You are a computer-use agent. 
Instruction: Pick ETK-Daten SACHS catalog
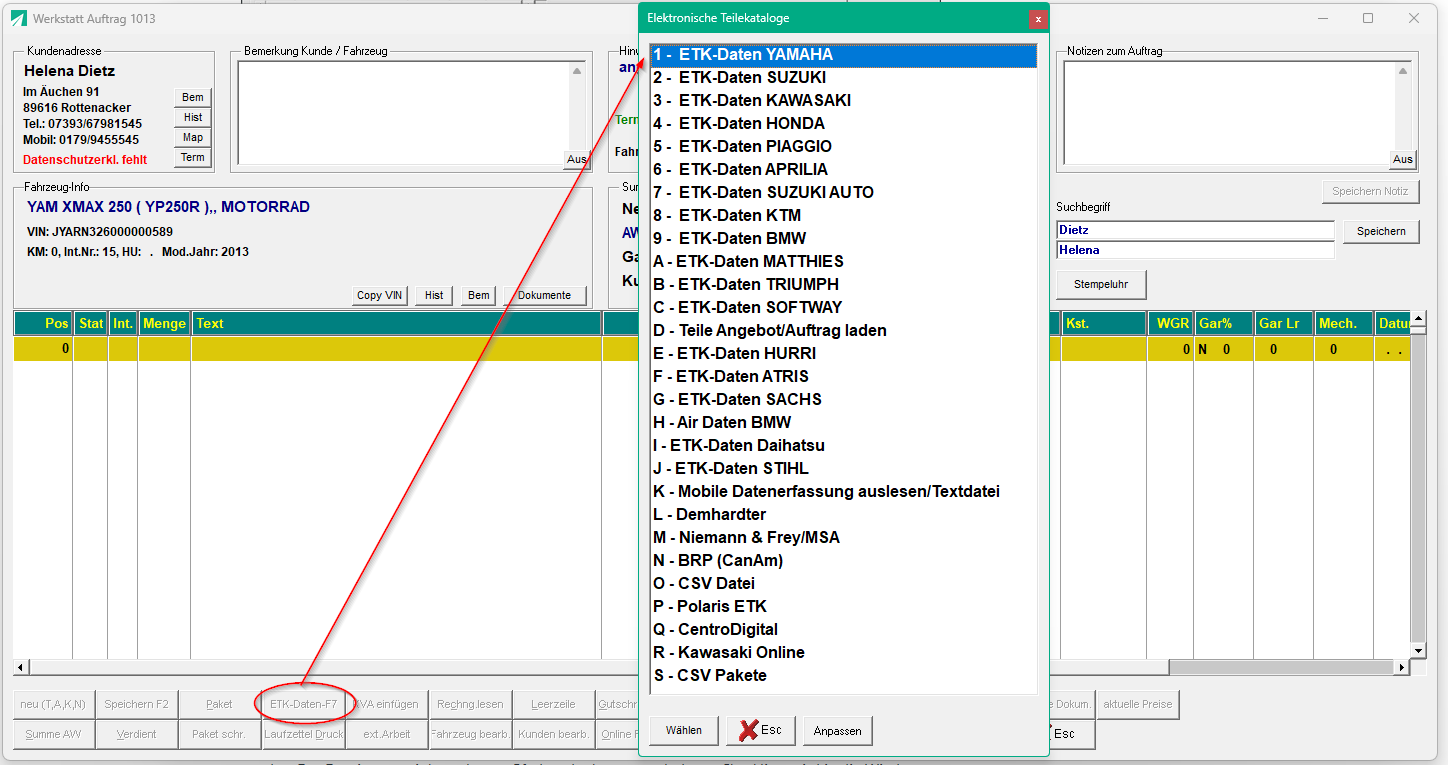843,400
